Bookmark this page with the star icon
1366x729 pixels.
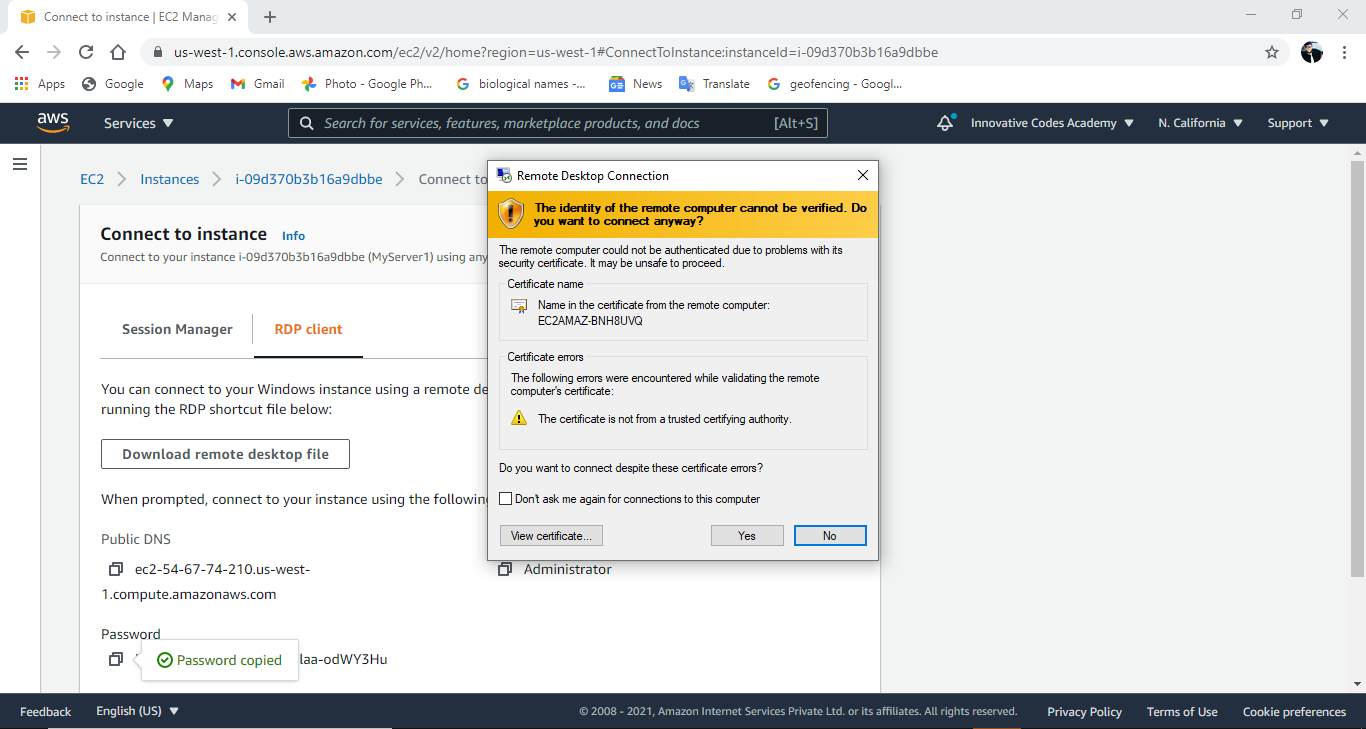(1272, 52)
